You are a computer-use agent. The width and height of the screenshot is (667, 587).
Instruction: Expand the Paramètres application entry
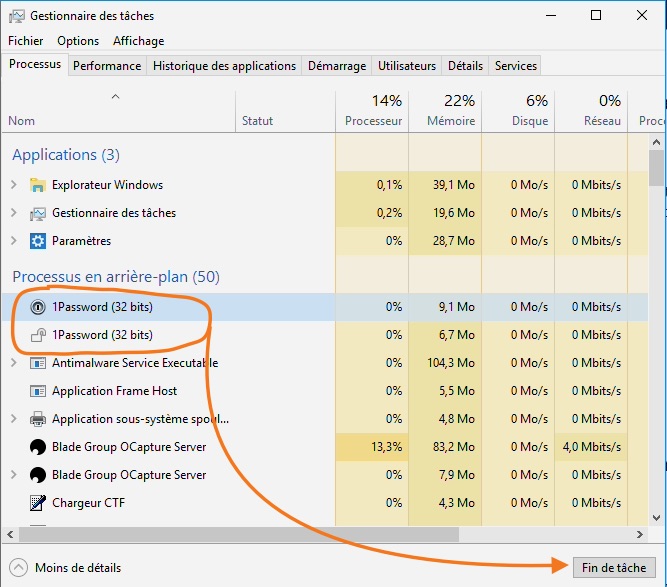[x=13, y=241]
